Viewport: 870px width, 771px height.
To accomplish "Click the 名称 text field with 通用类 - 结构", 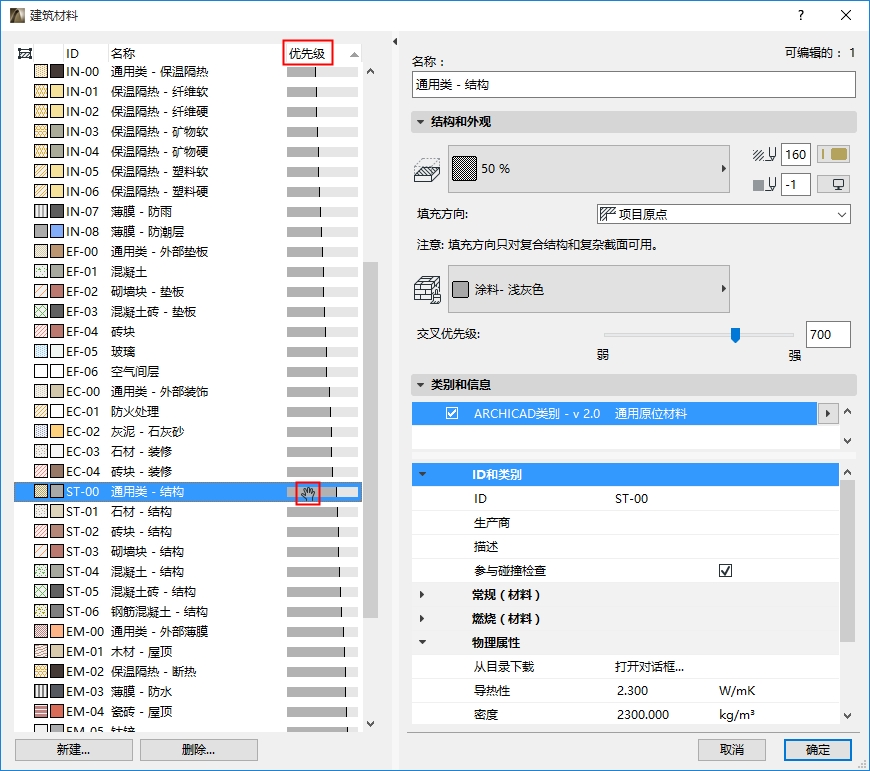I will 634,85.
